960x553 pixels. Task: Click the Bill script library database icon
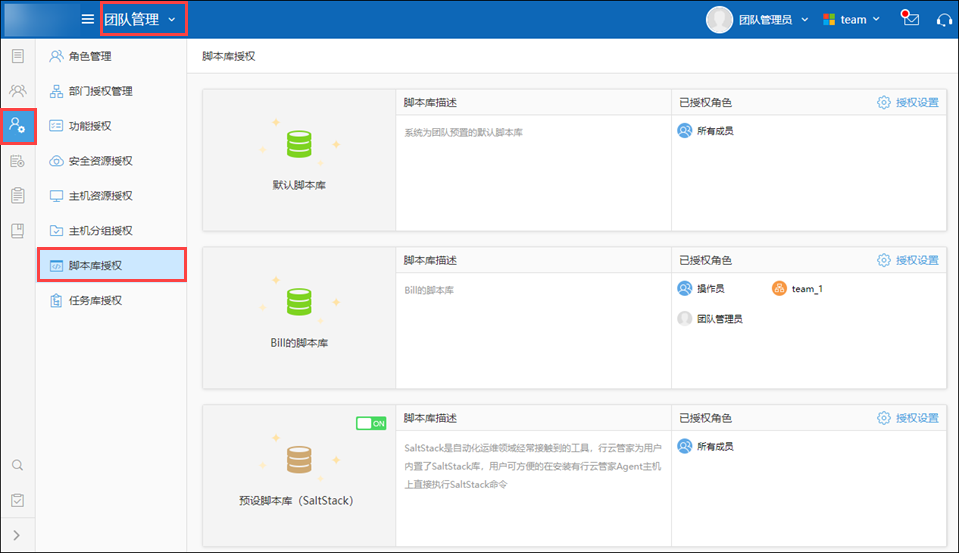[299, 303]
